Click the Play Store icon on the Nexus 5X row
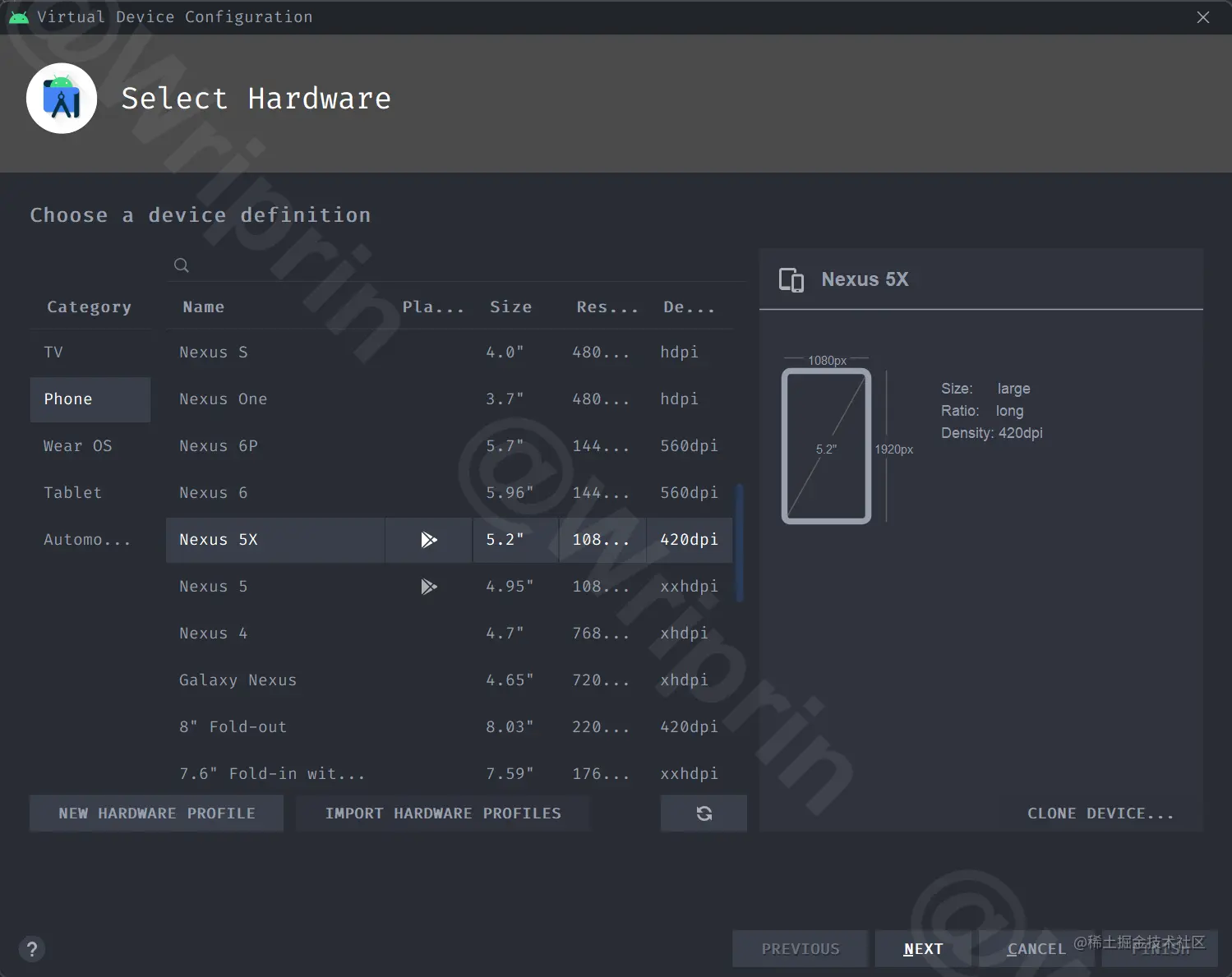The image size is (1232, 977). 428,540
